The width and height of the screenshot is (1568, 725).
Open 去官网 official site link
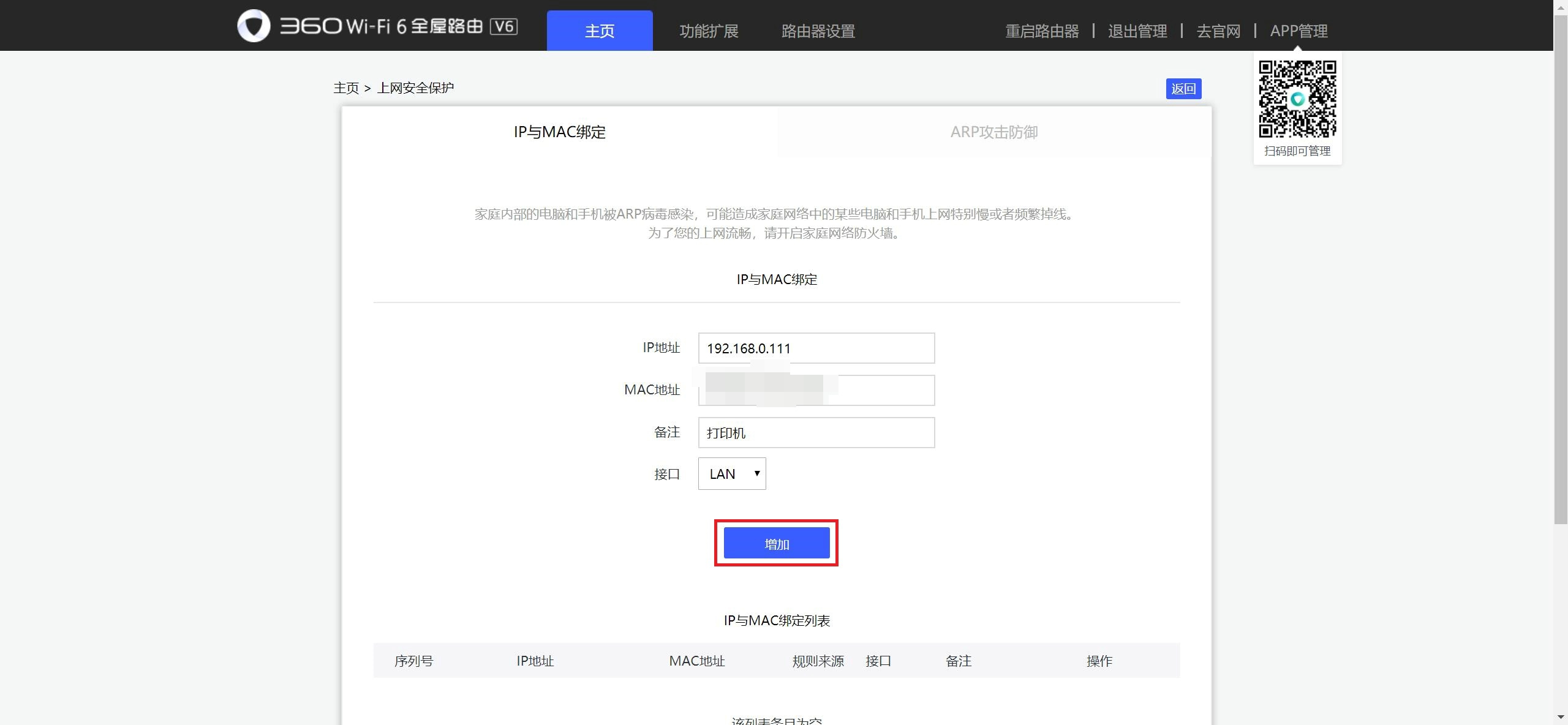pyautogui.click(x=1218, y=31)
